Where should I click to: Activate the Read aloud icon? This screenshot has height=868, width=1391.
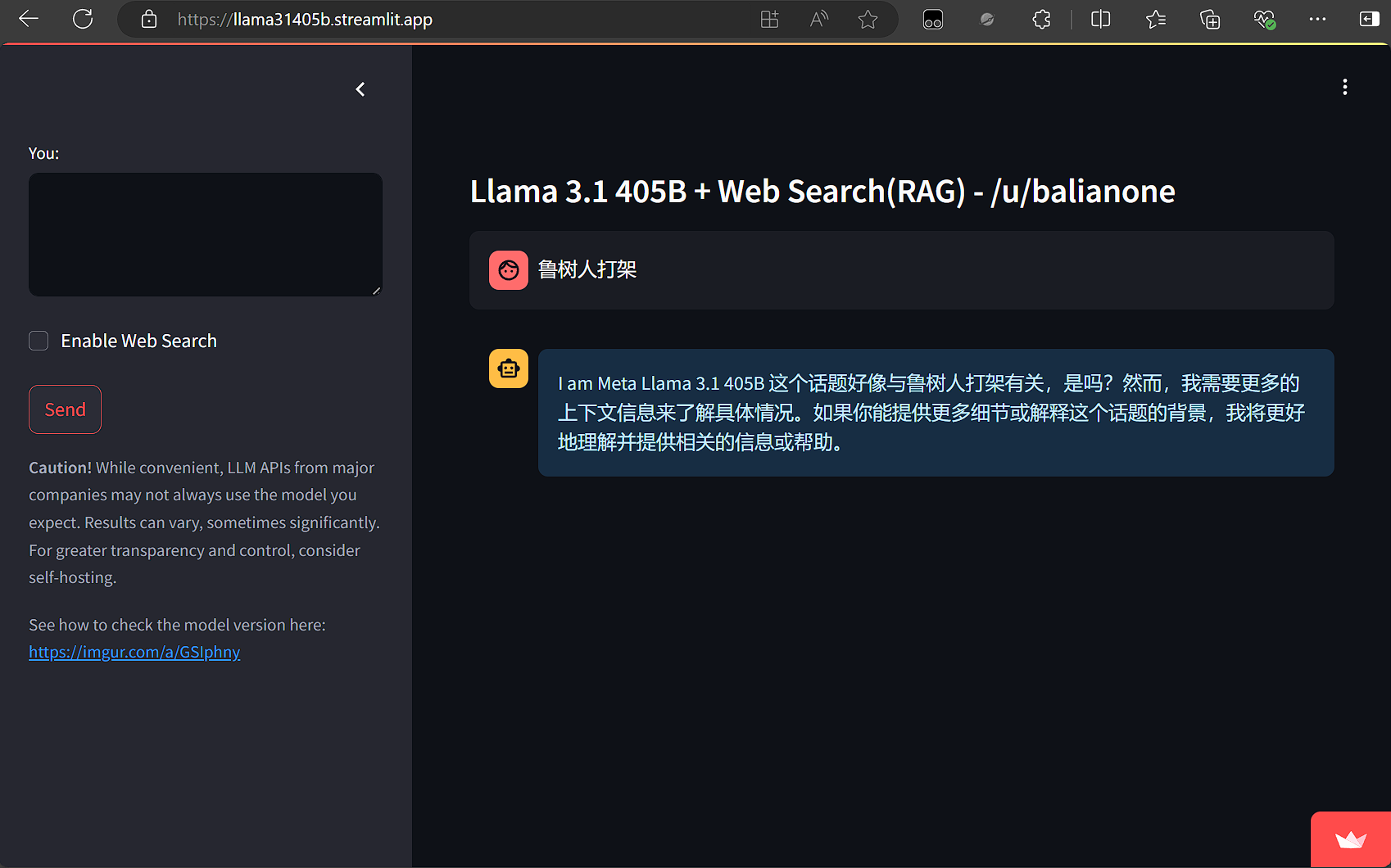point(819,20)
